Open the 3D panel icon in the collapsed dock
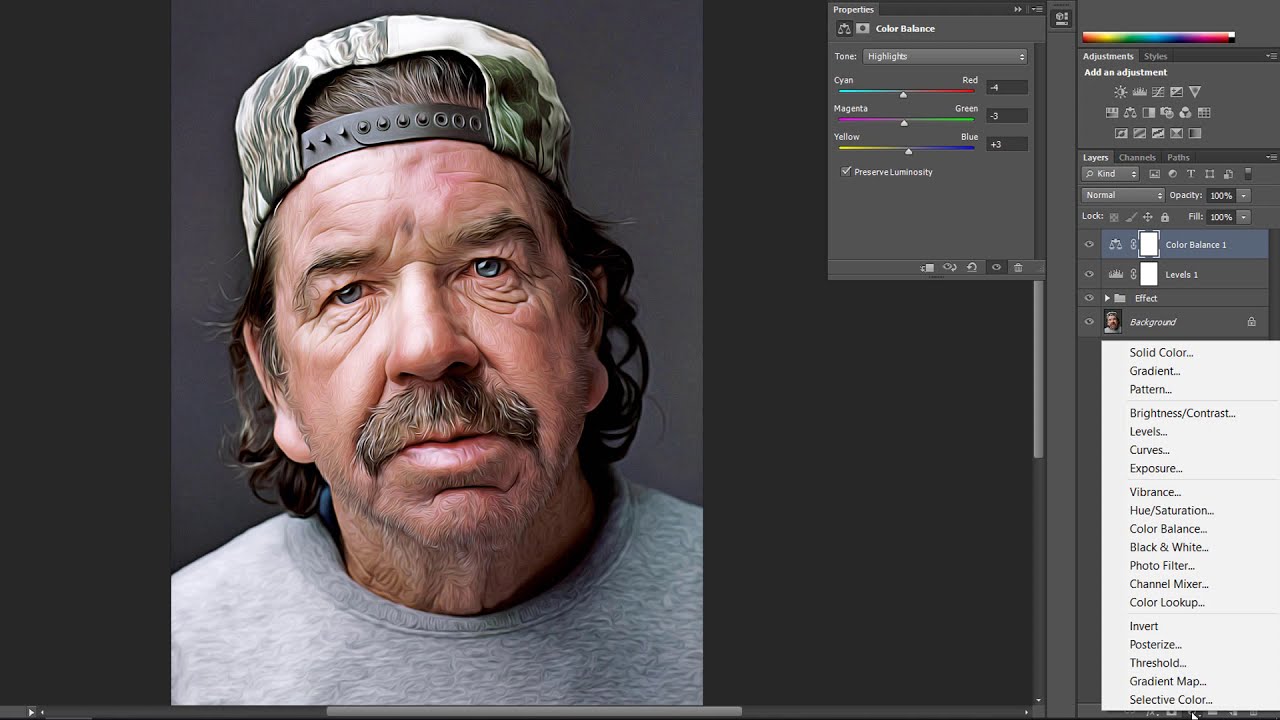This screenshot has width=1280, height=720. pyautogui.click(x=1062, y=18)
